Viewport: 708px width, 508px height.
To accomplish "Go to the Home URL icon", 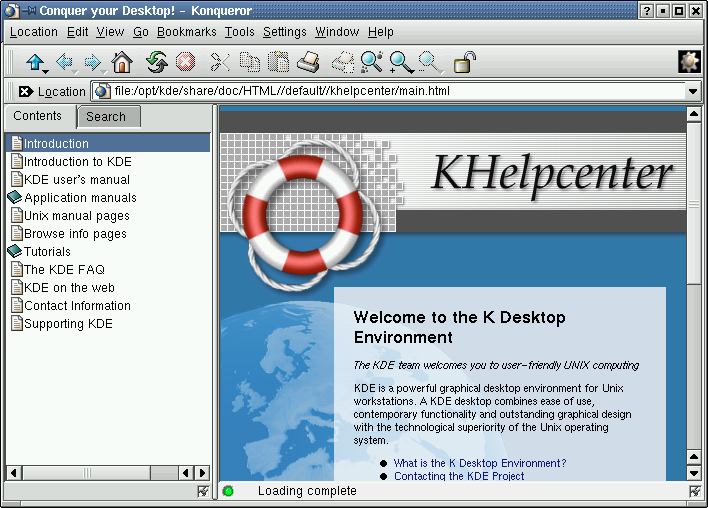I will 121,63.
